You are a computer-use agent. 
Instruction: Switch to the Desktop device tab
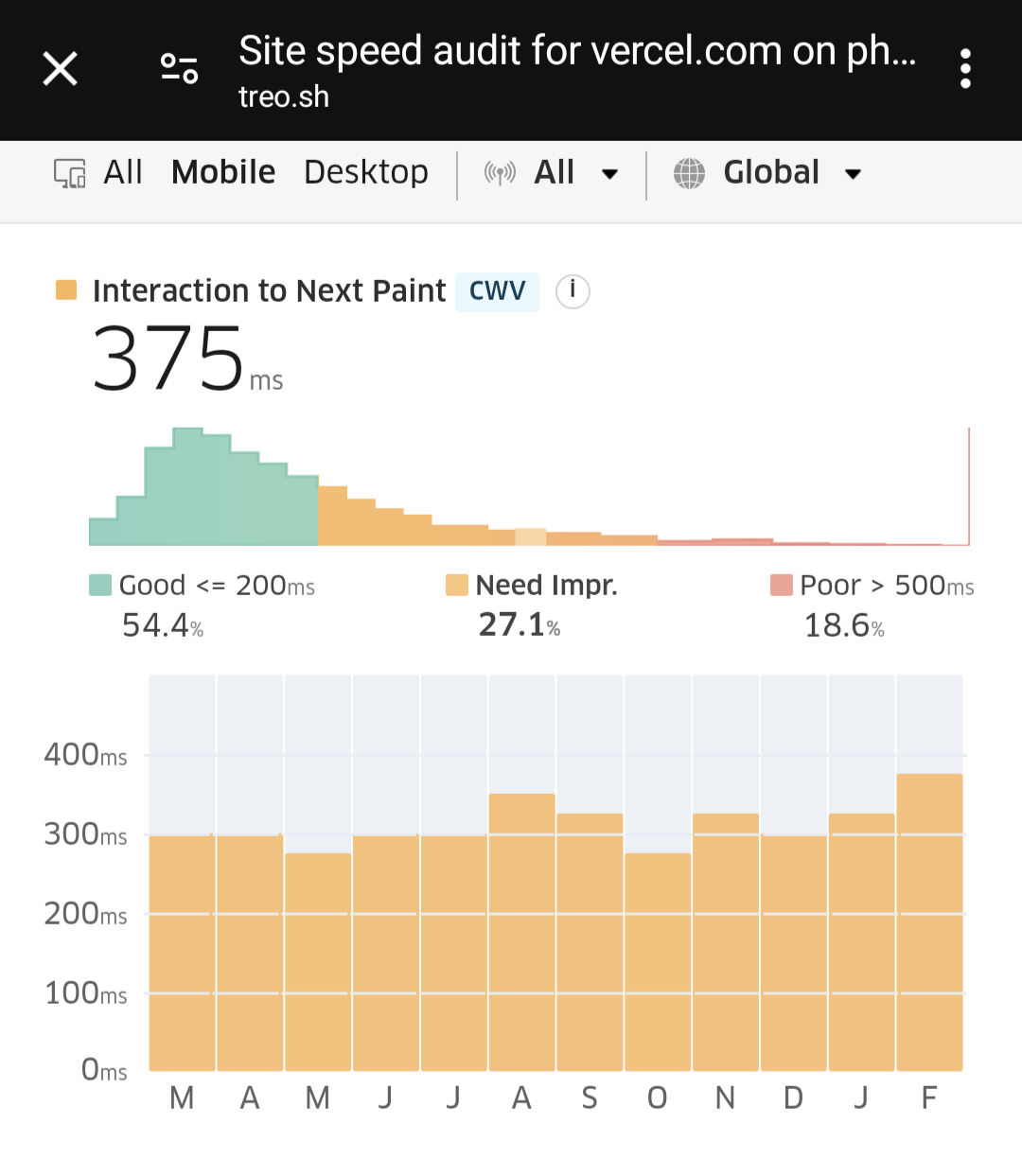point(366,172)
